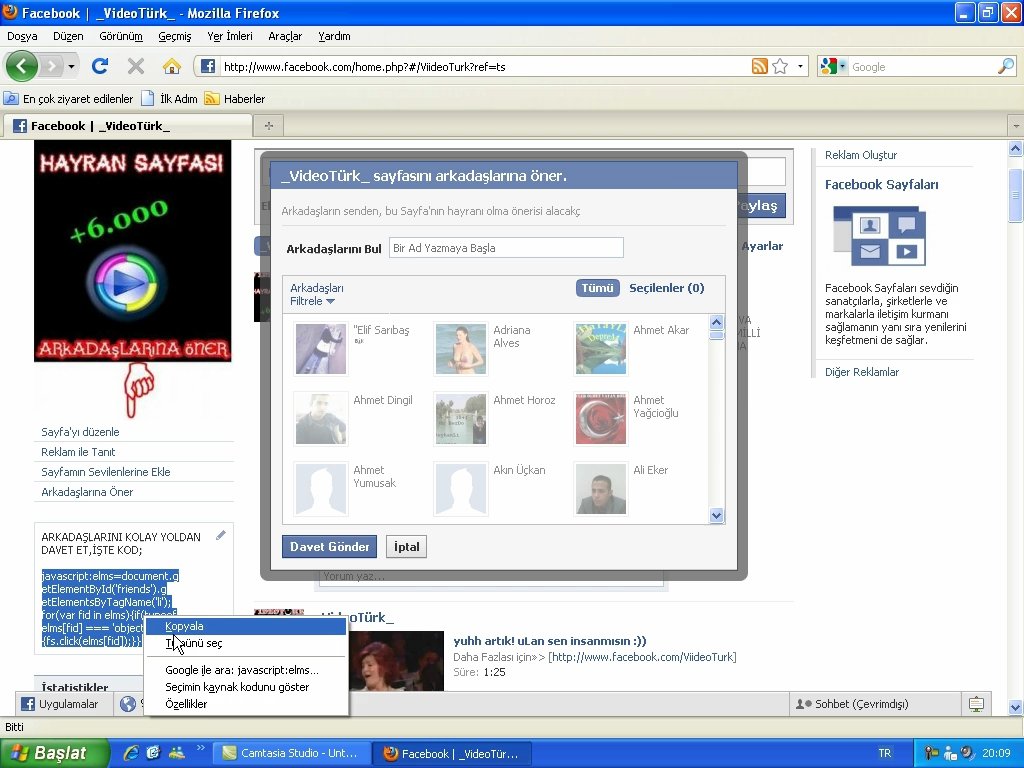The height and width of the screenshot is (768, 1024).
Task: Choose Kopyala in the context menu
Action: click(246, 626)
